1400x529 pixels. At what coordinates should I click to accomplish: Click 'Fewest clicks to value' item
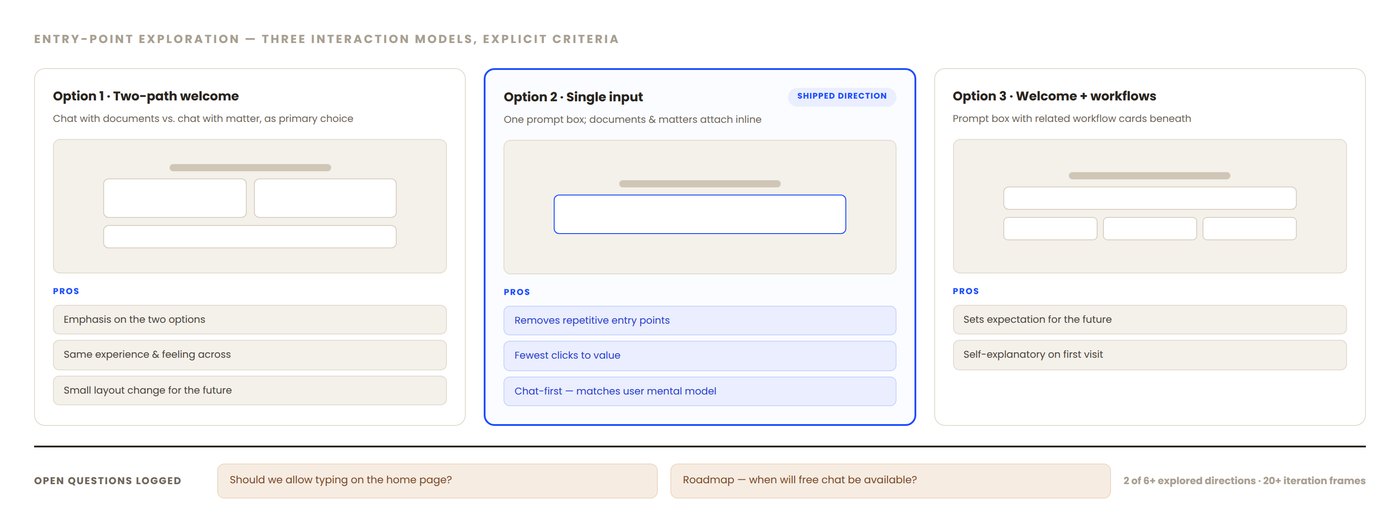click(x=700, y=356)
